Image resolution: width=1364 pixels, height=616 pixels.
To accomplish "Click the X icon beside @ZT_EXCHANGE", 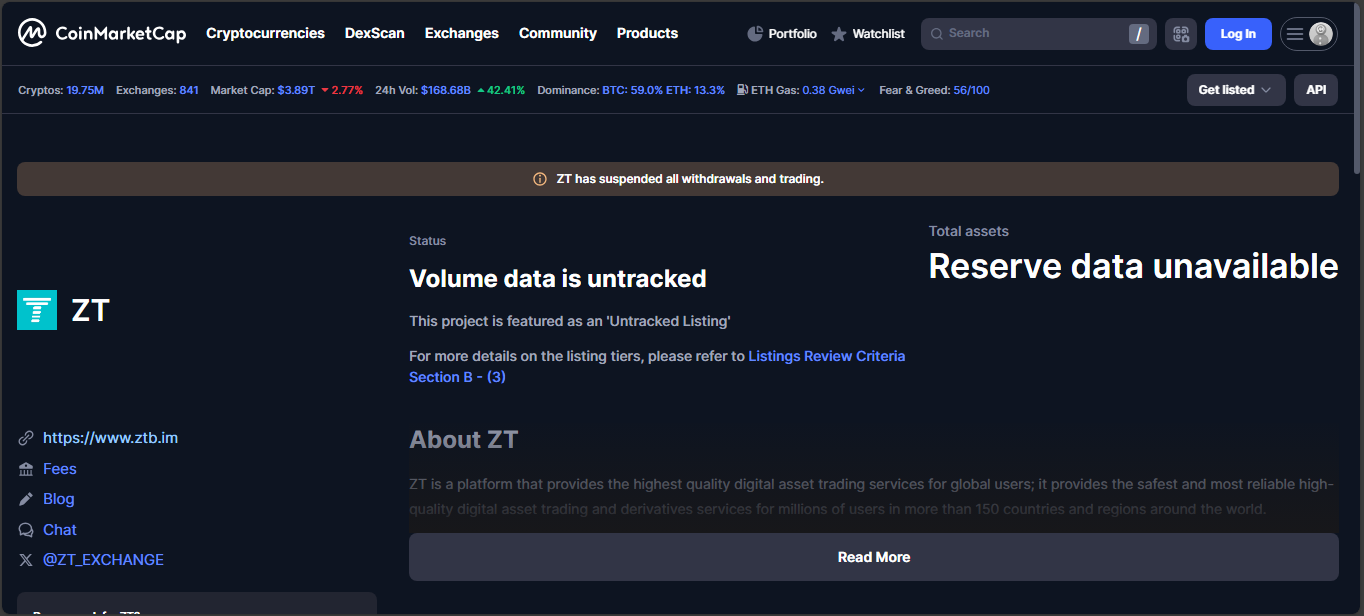I will [x=26, y=560].
